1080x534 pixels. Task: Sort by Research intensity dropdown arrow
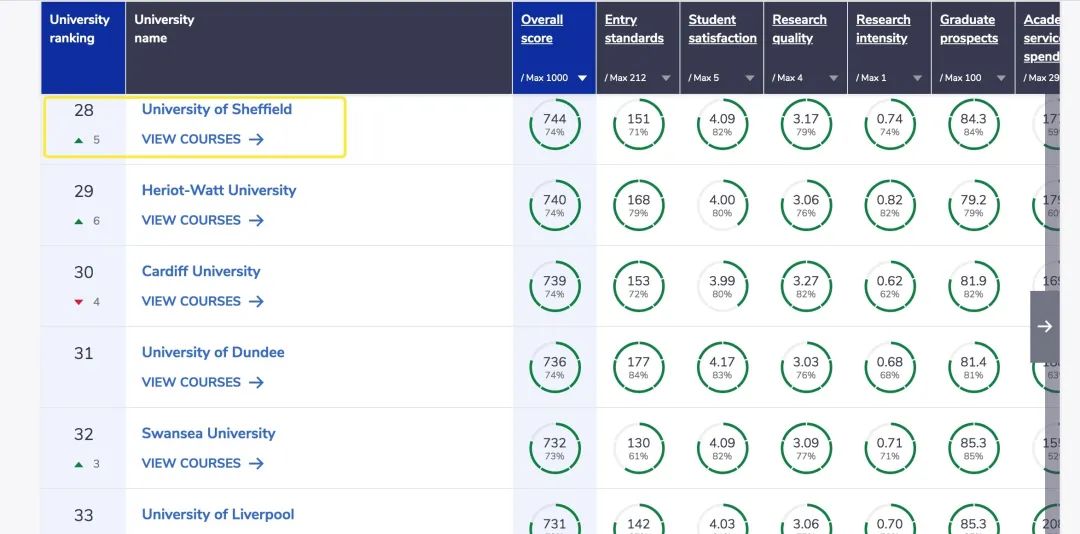tap(917, 78)
